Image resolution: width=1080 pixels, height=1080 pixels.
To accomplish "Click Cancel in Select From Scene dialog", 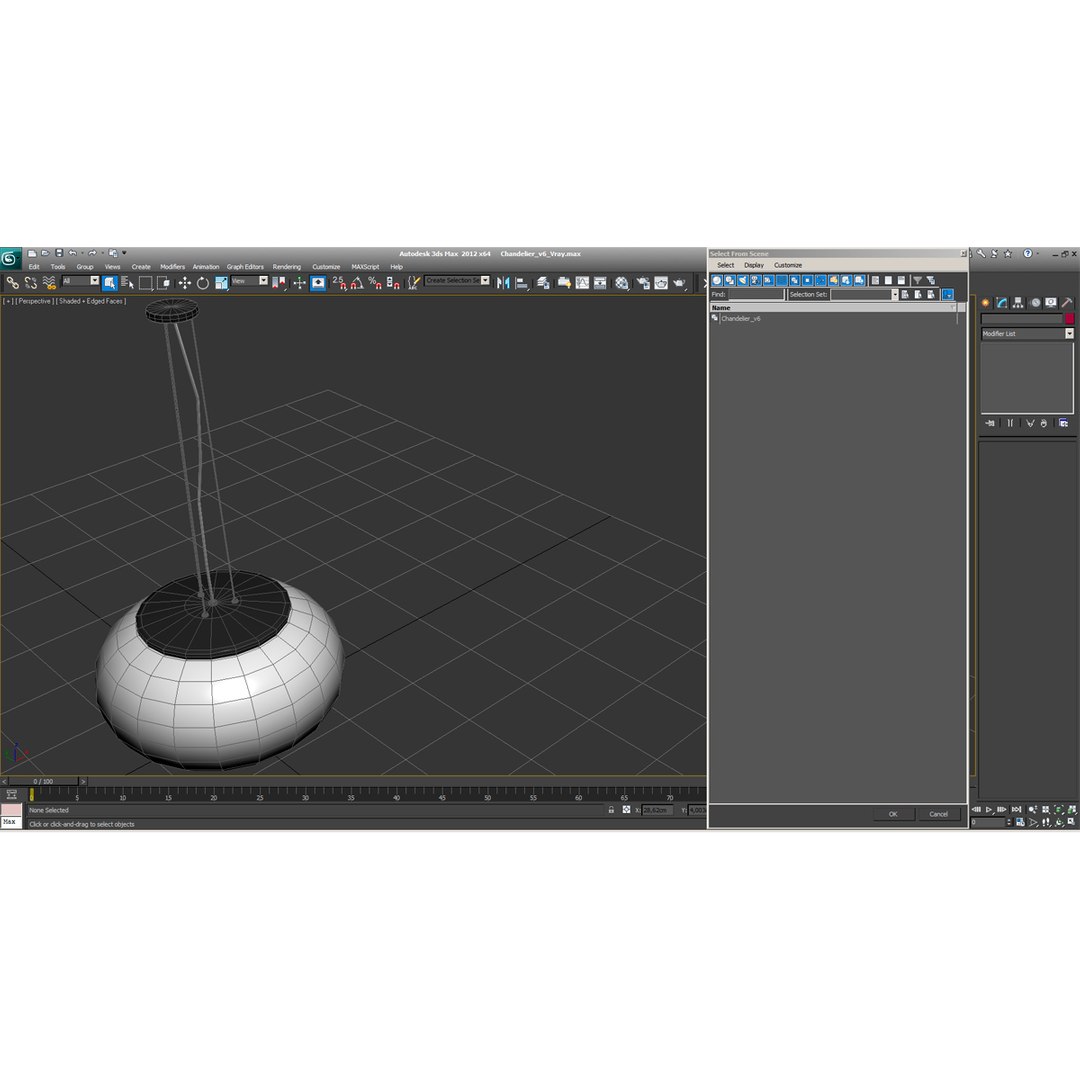I will (x=939, y=814).
